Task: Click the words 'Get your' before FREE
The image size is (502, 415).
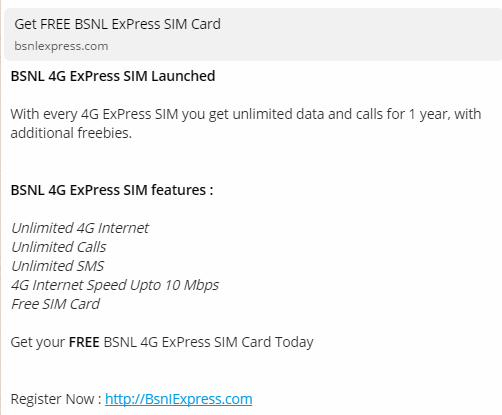Action: pyautogui.click(x=38, y=342)
